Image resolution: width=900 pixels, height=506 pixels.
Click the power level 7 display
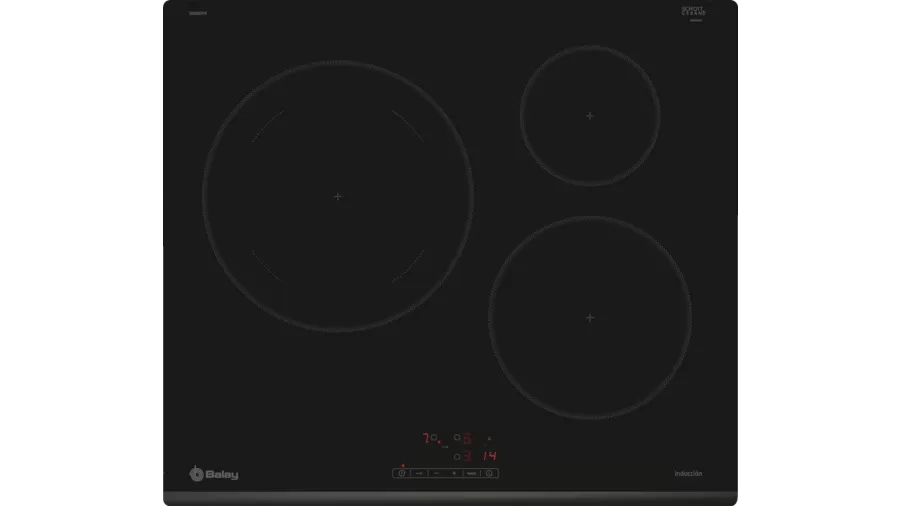425,438
